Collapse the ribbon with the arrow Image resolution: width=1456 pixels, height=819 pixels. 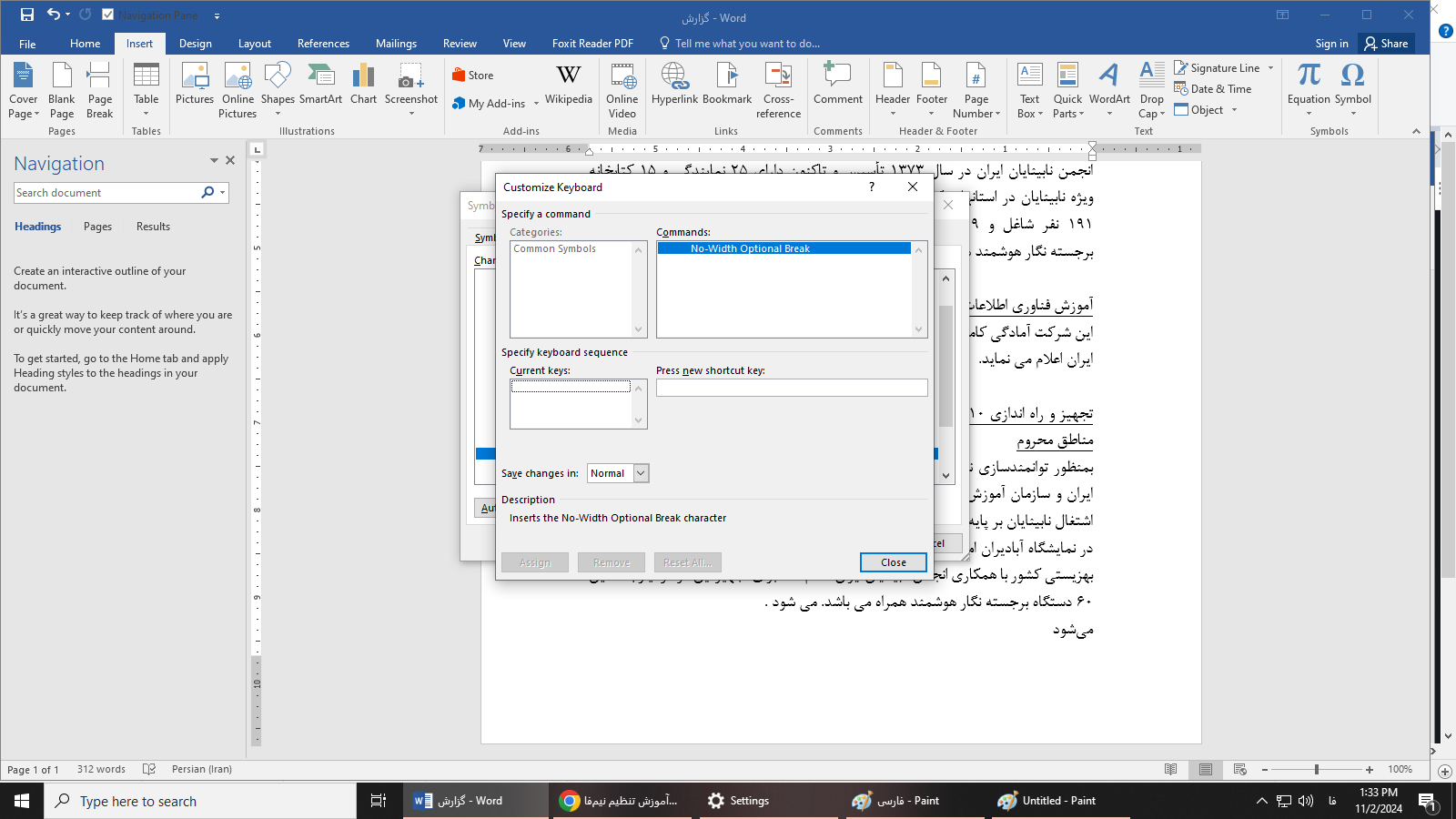(x=1416, y=131)
